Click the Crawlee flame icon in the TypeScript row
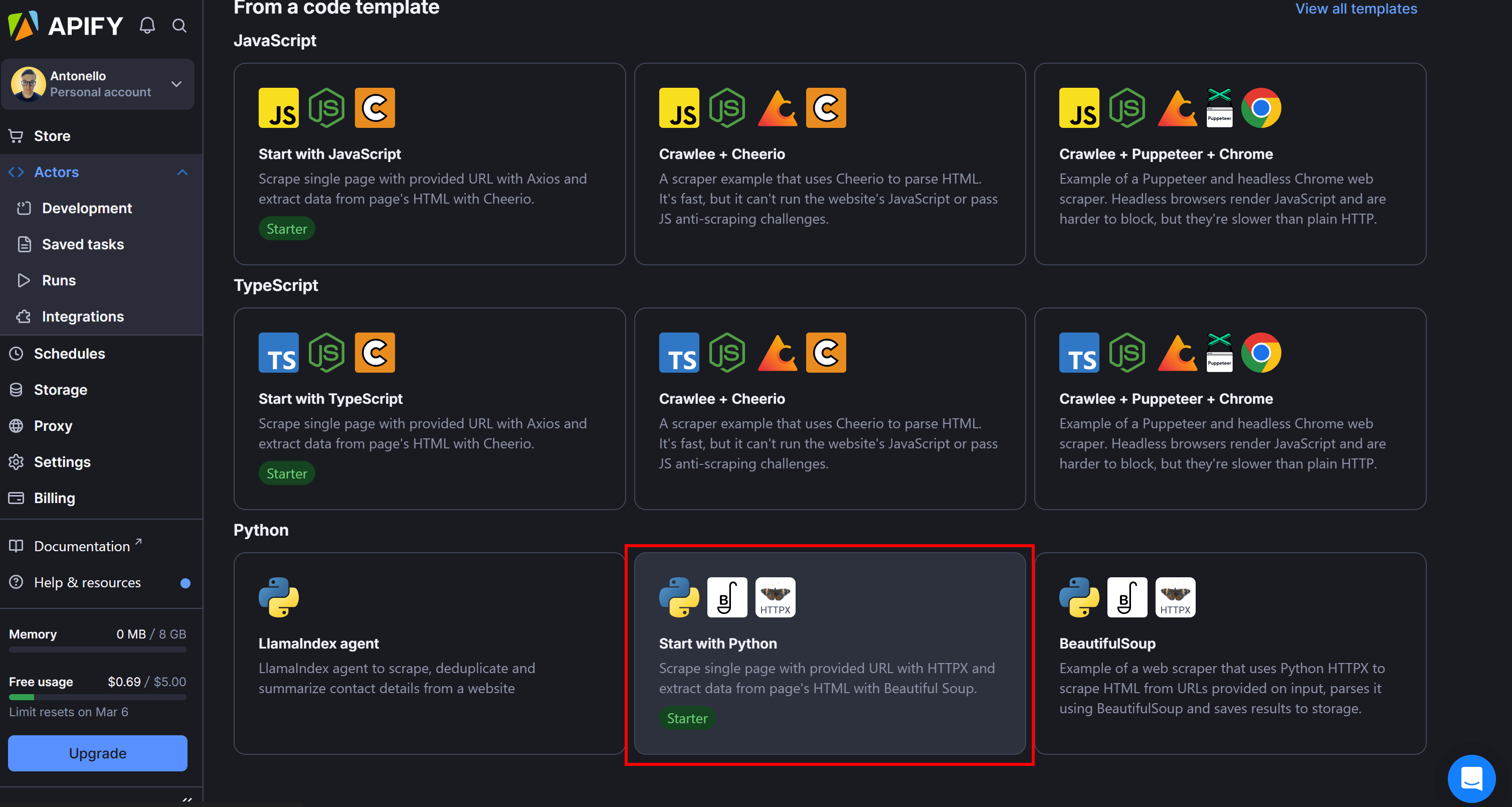The image size is (1512, 807). point(777,353)
